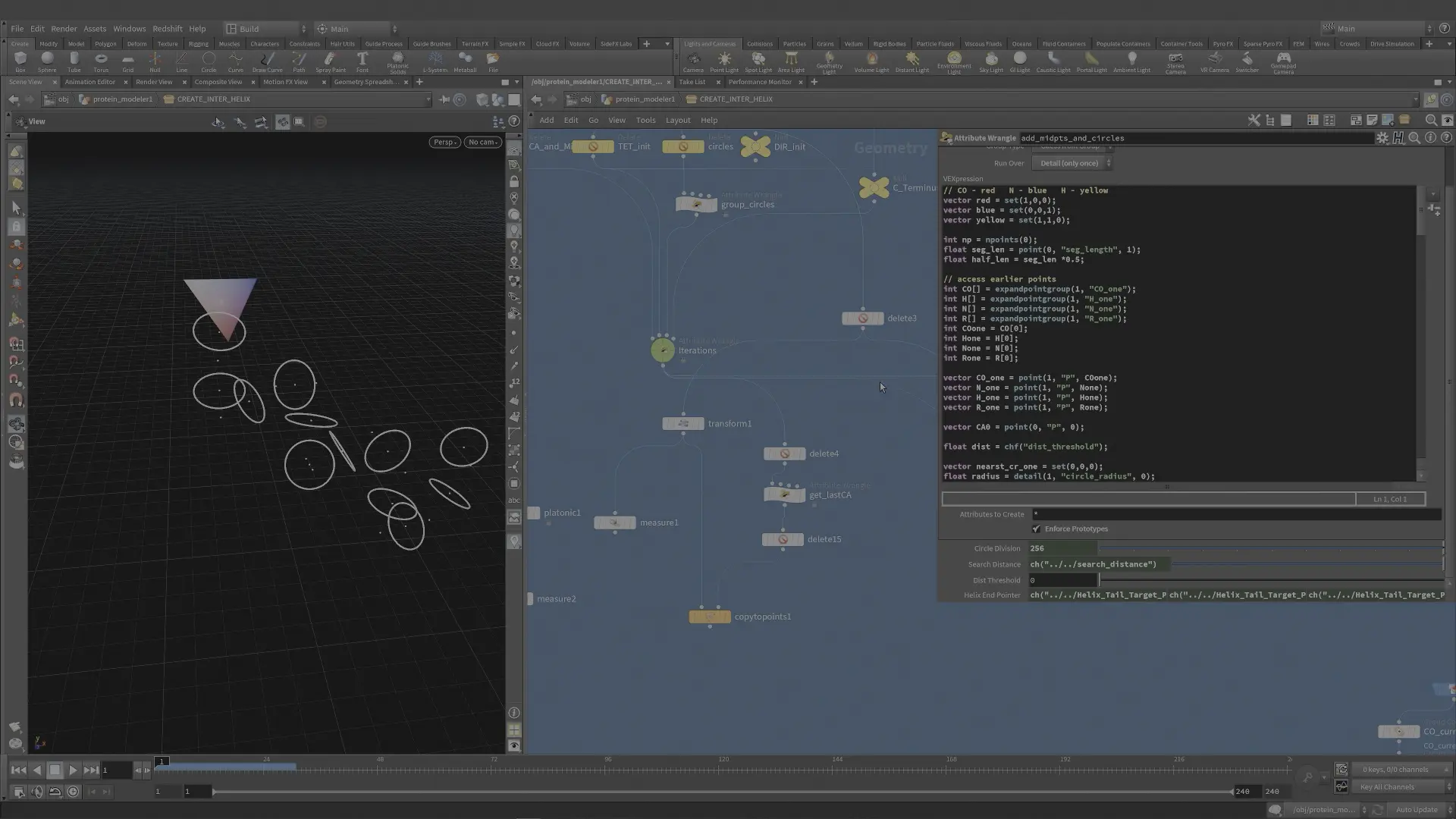Select the copytopoints1 node
1456x819 pixels.
[710, 617]
